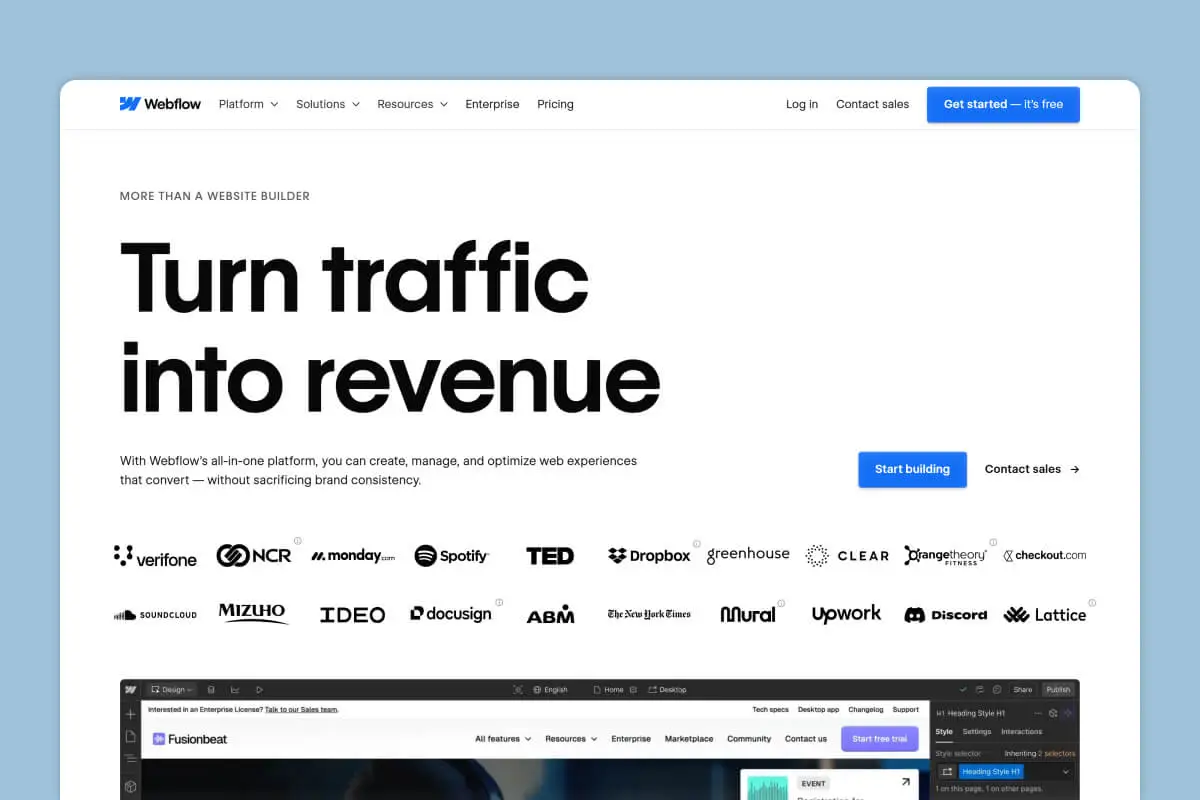Switch to the Interactions tab
This screenshot has height=800, width=1200.
tap(1021, 732)
